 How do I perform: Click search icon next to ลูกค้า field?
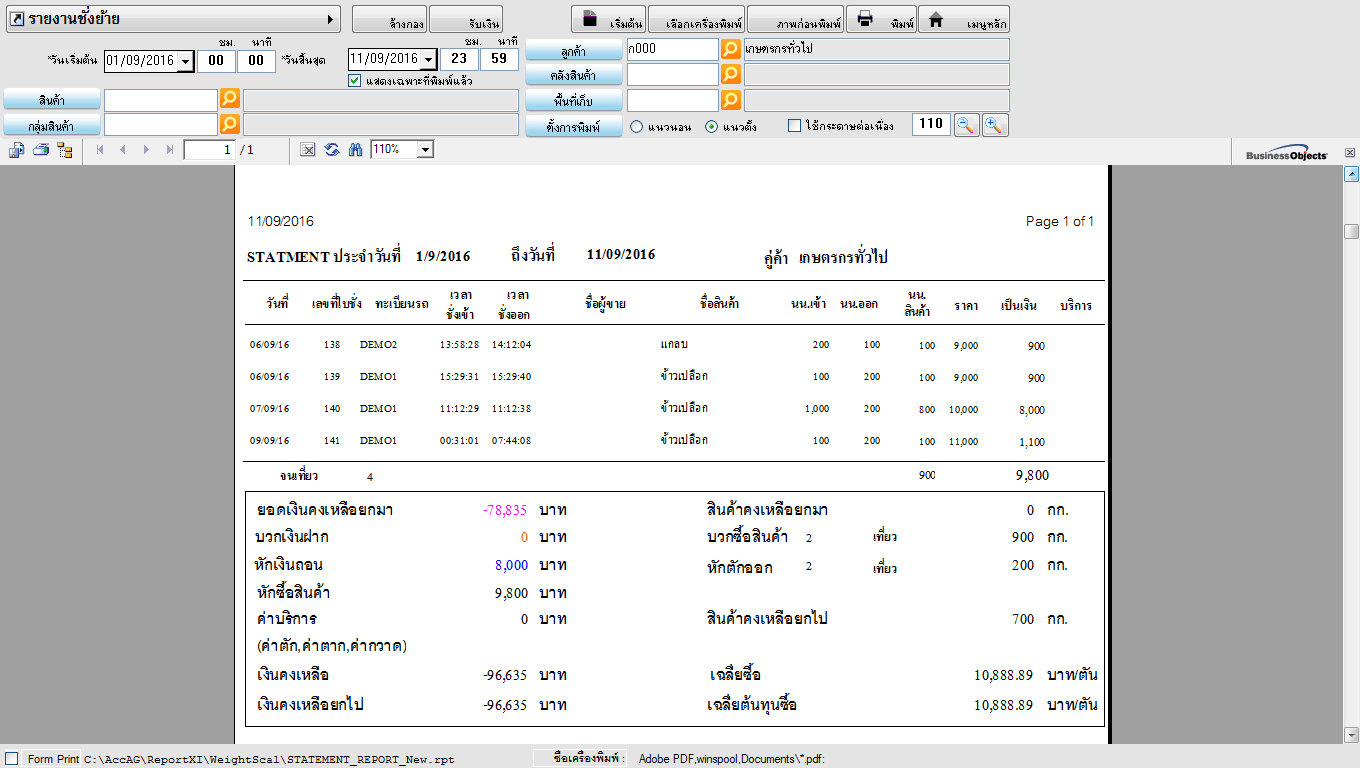tap(731, 49)
